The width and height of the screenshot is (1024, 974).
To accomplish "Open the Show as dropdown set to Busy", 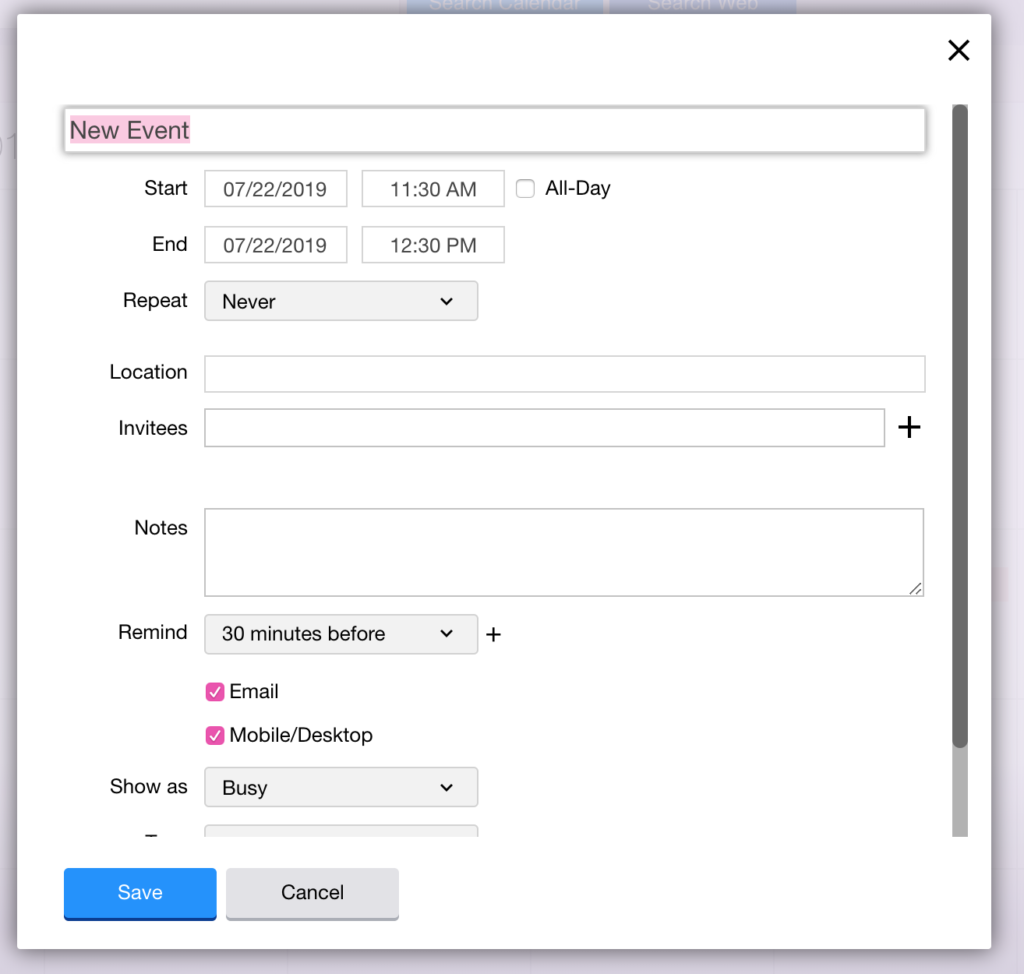I will click(341, 787).
